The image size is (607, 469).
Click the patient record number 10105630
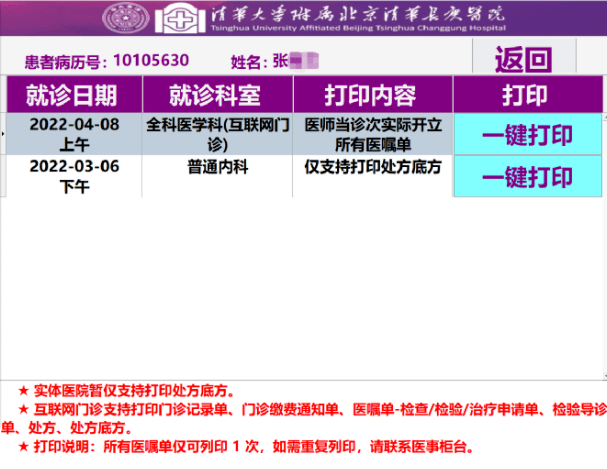[151, 61]
